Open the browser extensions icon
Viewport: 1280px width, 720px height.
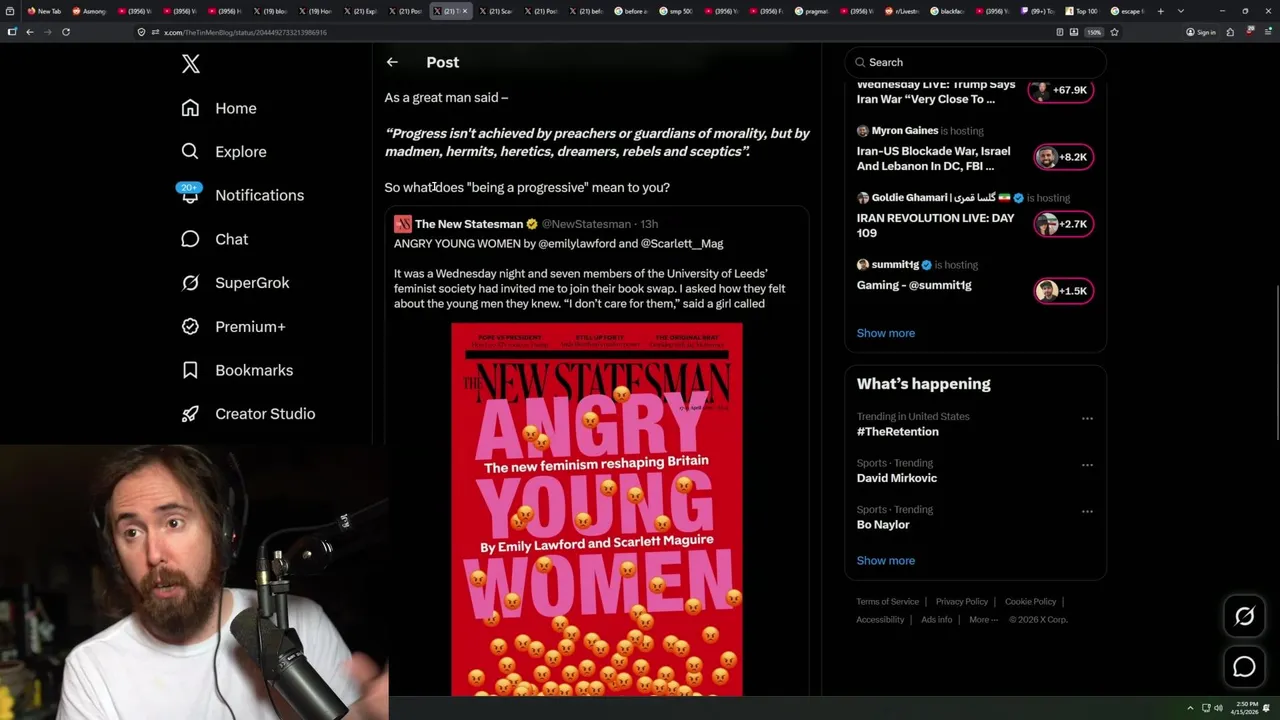[1230, 32]
